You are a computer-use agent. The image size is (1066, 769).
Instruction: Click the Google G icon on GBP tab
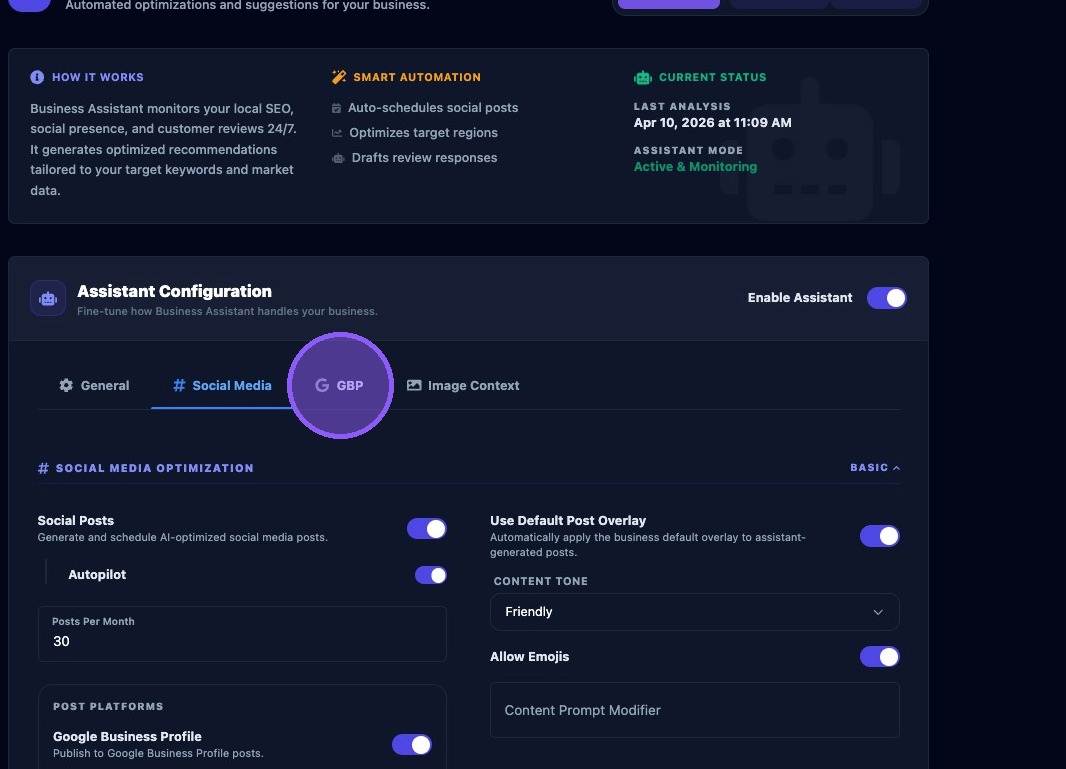[x=322, y=386]
